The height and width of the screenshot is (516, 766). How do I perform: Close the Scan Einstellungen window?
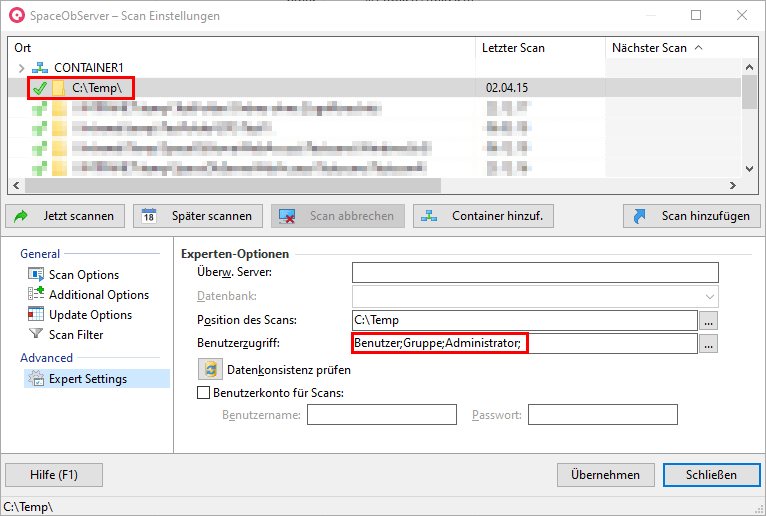pos(742,15)
